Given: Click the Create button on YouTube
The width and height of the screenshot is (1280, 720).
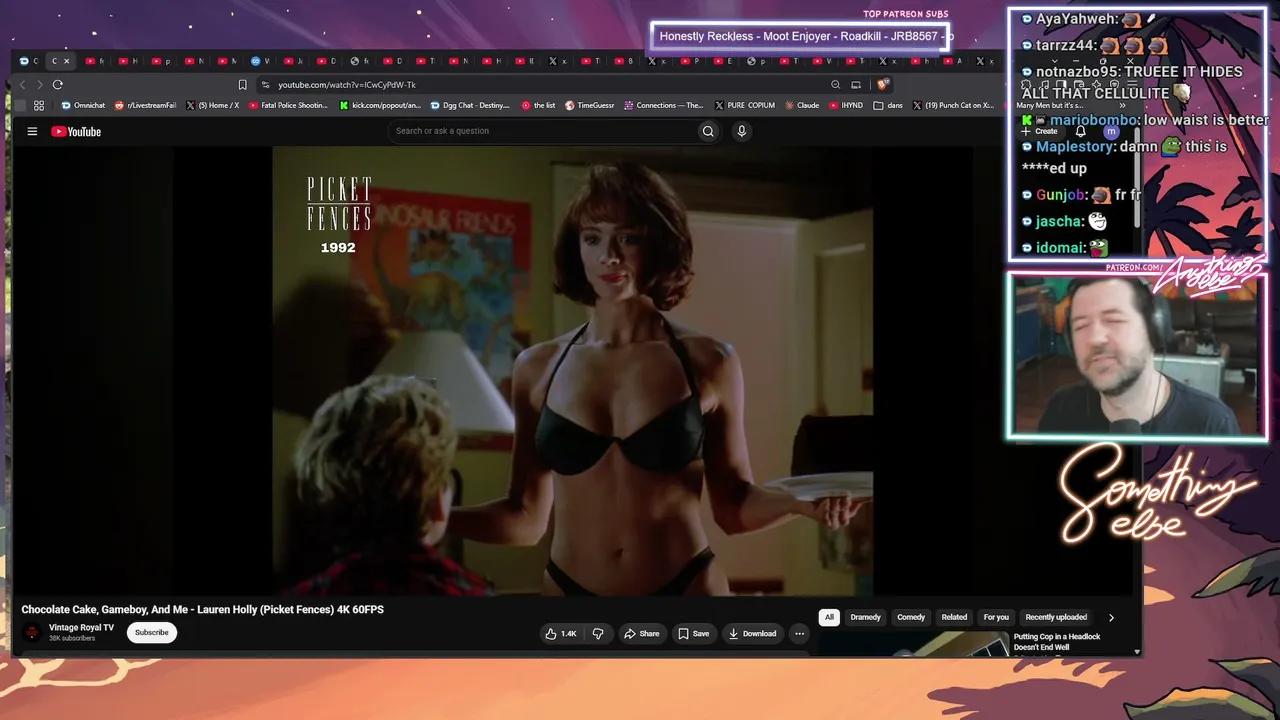Looking at the screenshot, I should [1040, 131].
